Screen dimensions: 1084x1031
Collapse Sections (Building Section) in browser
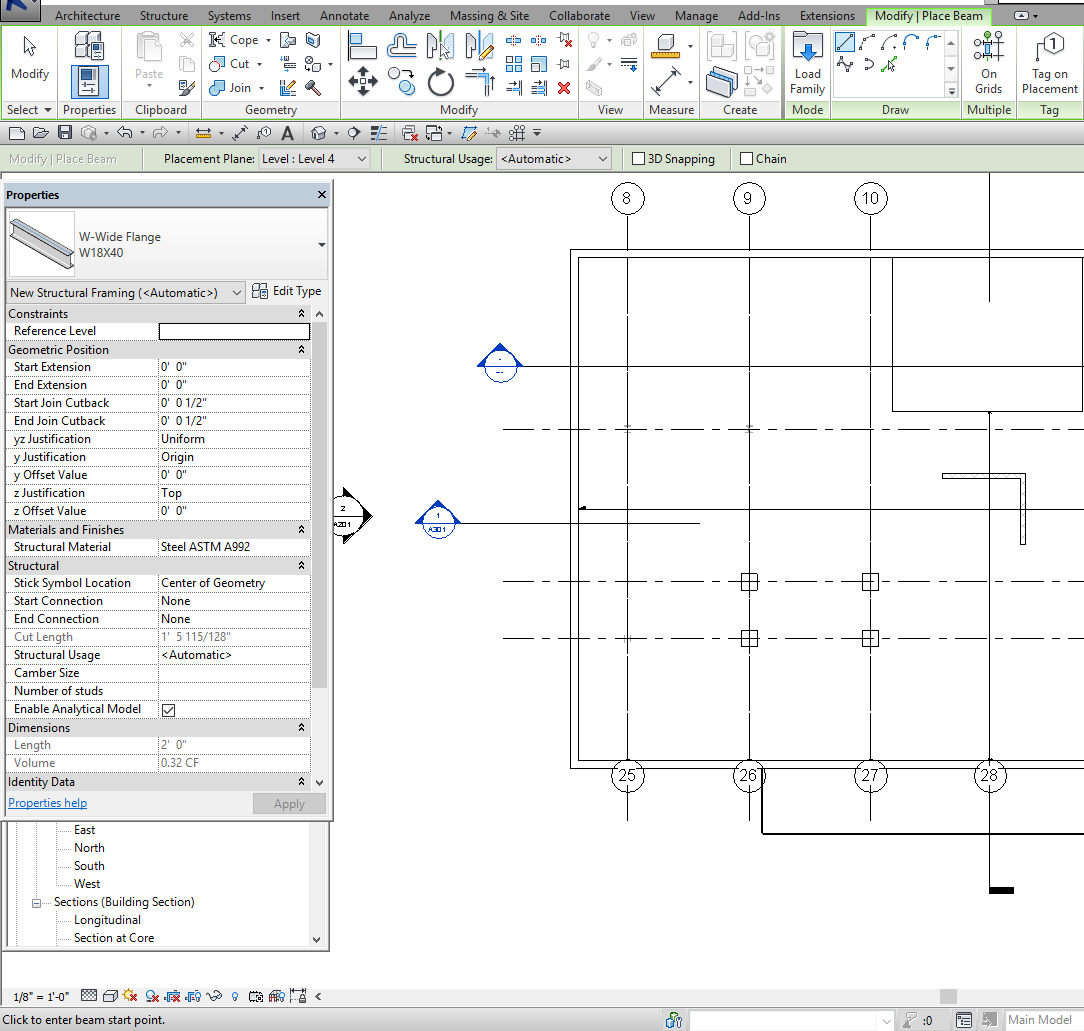[35, 901]
